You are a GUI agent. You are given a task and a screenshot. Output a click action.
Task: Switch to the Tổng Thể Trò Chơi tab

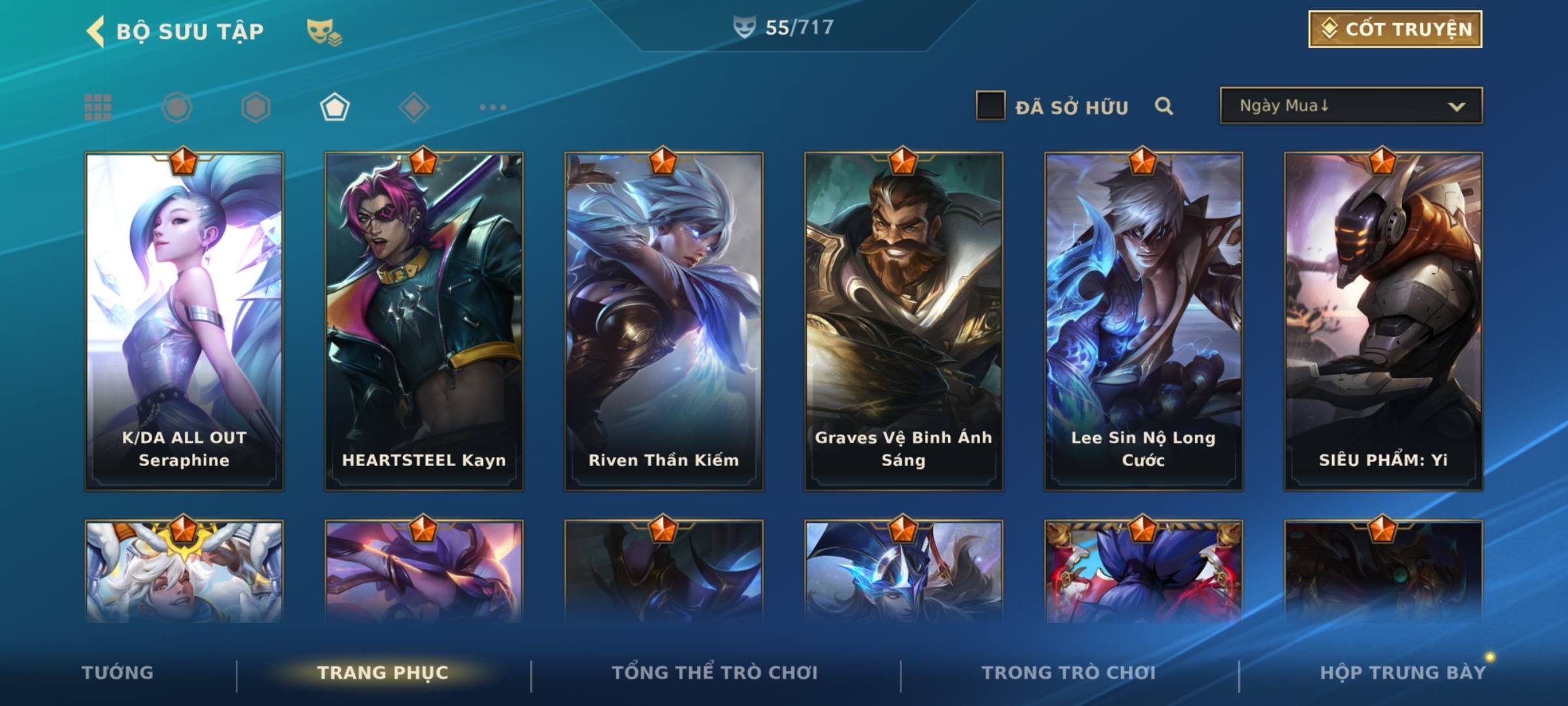(715, 673)
